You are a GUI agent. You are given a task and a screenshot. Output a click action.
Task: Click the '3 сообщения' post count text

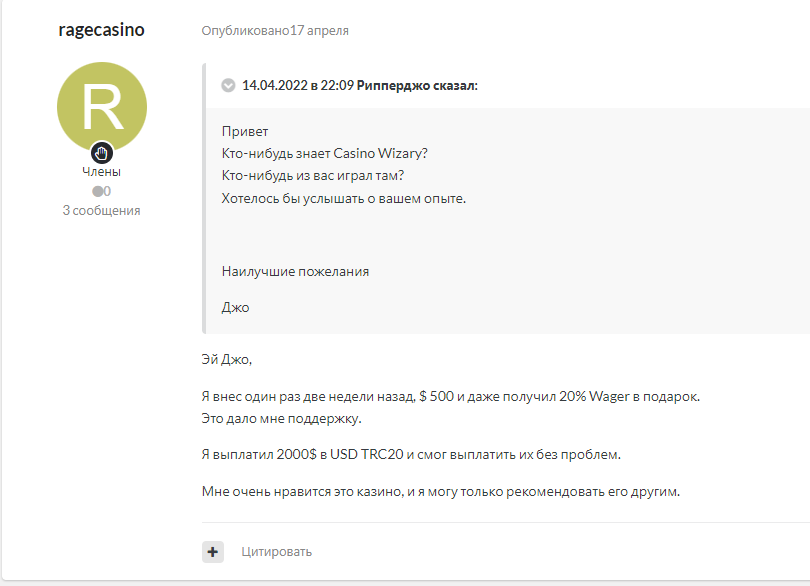click(101, 210)
